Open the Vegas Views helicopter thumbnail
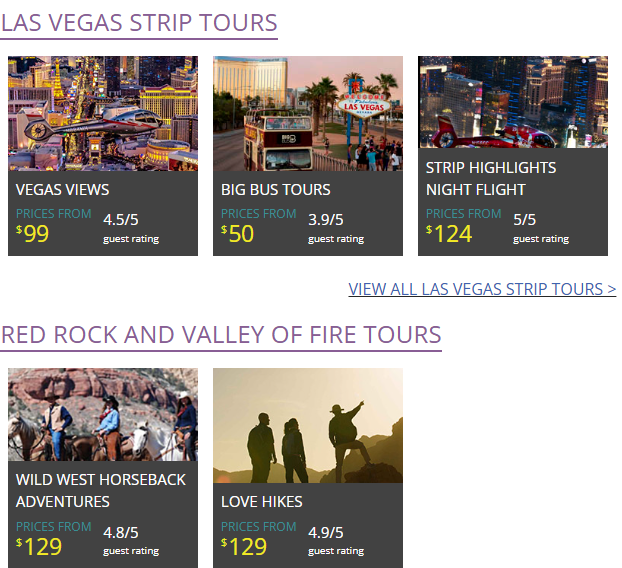622x568 pixels. (102, 113)
